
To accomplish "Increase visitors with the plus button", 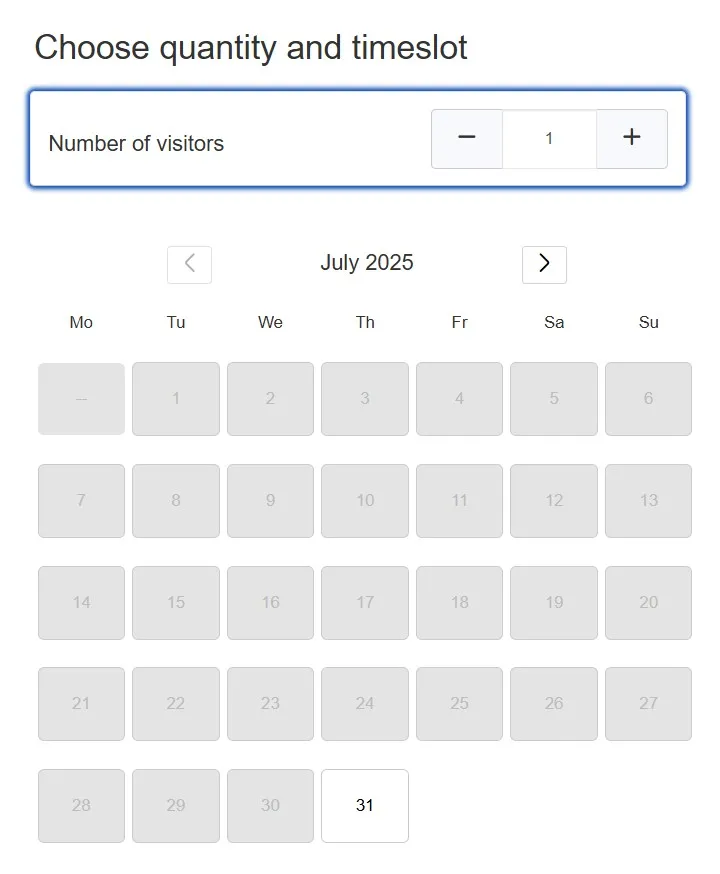I will pyautogui.click(x=631, y=139).
